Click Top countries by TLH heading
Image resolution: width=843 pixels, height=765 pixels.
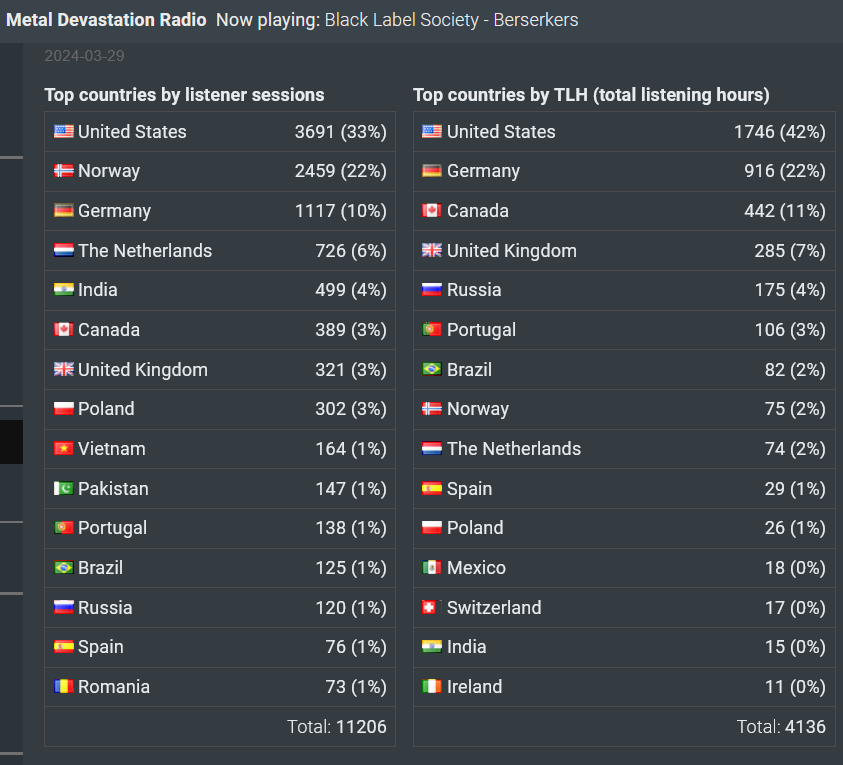point(591,95)
